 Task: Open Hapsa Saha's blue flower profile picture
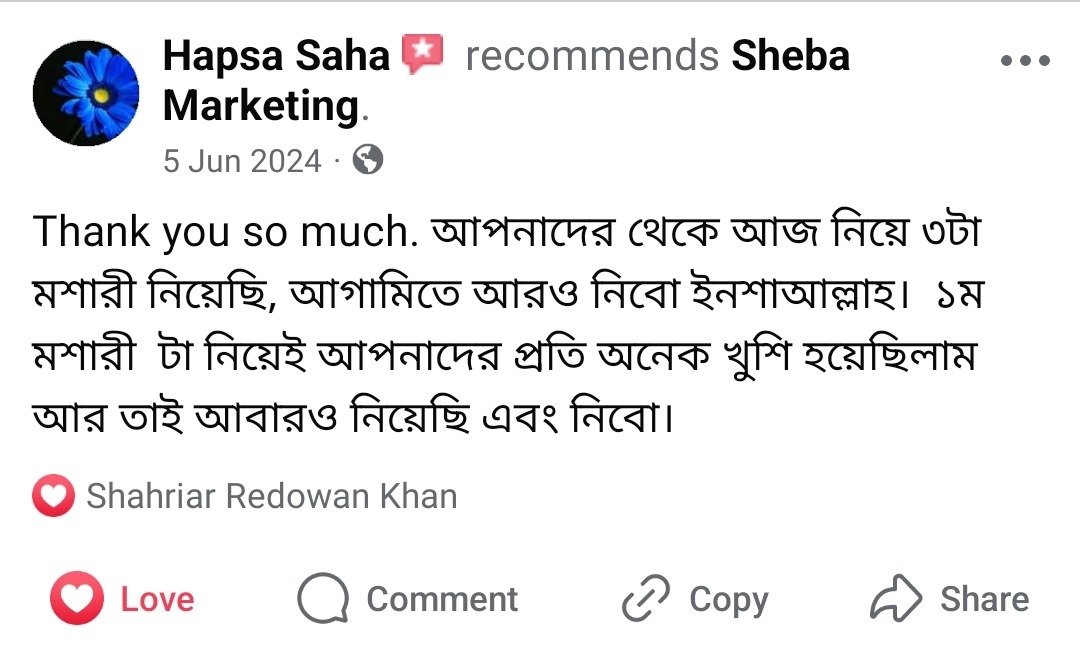86,93
